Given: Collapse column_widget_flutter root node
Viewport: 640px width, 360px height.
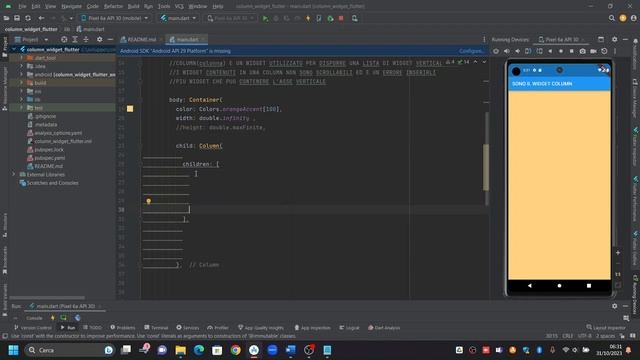Looking at the screenshot, I should coord(14,49).
